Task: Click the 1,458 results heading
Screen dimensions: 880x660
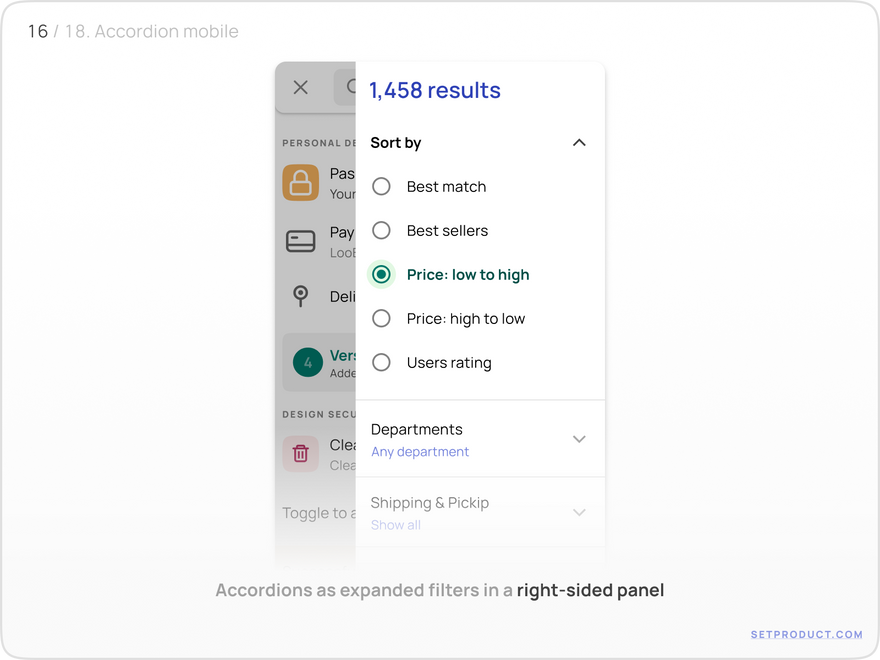Action: pos(435,90)
